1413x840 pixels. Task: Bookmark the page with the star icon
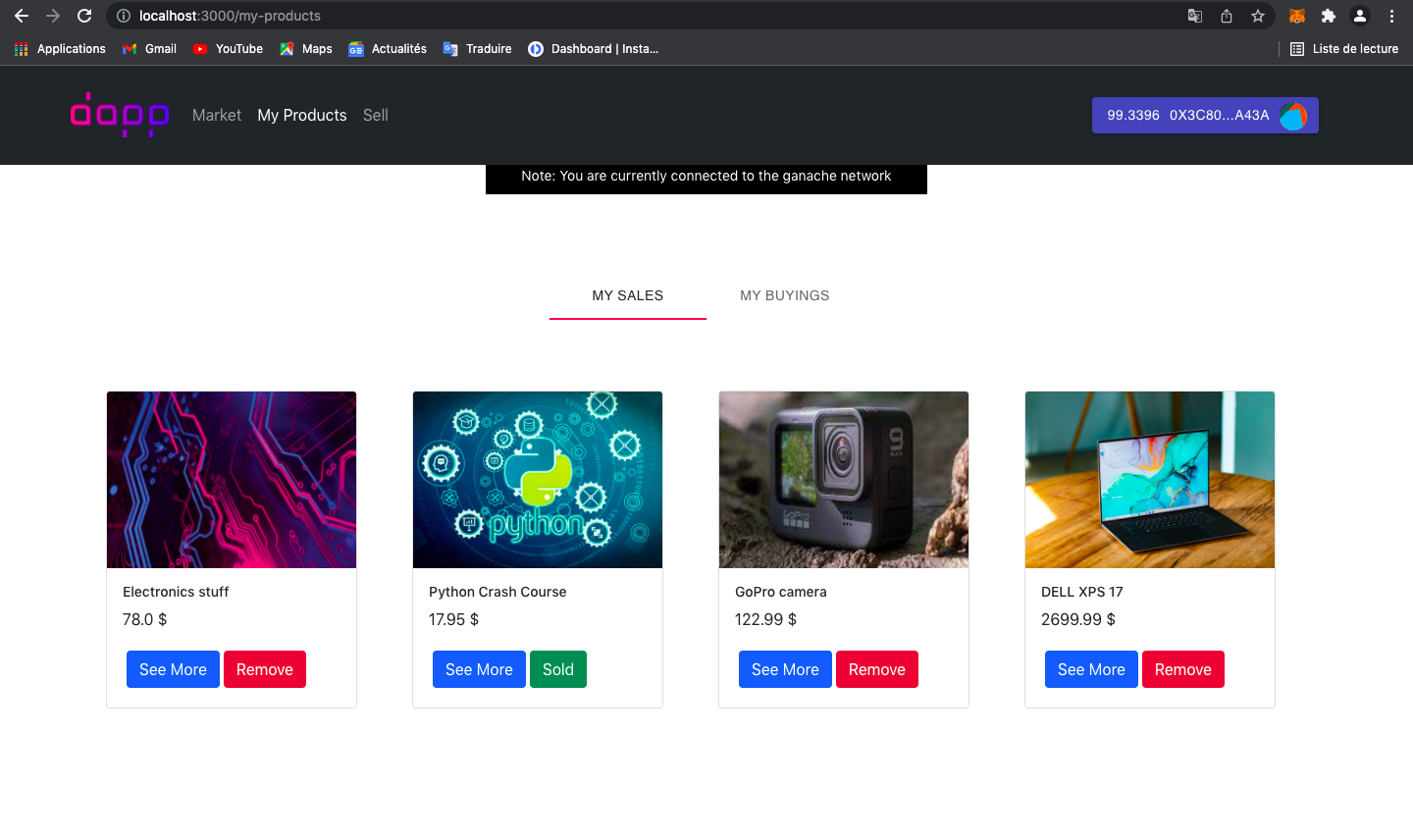[x=1258, y=16]
